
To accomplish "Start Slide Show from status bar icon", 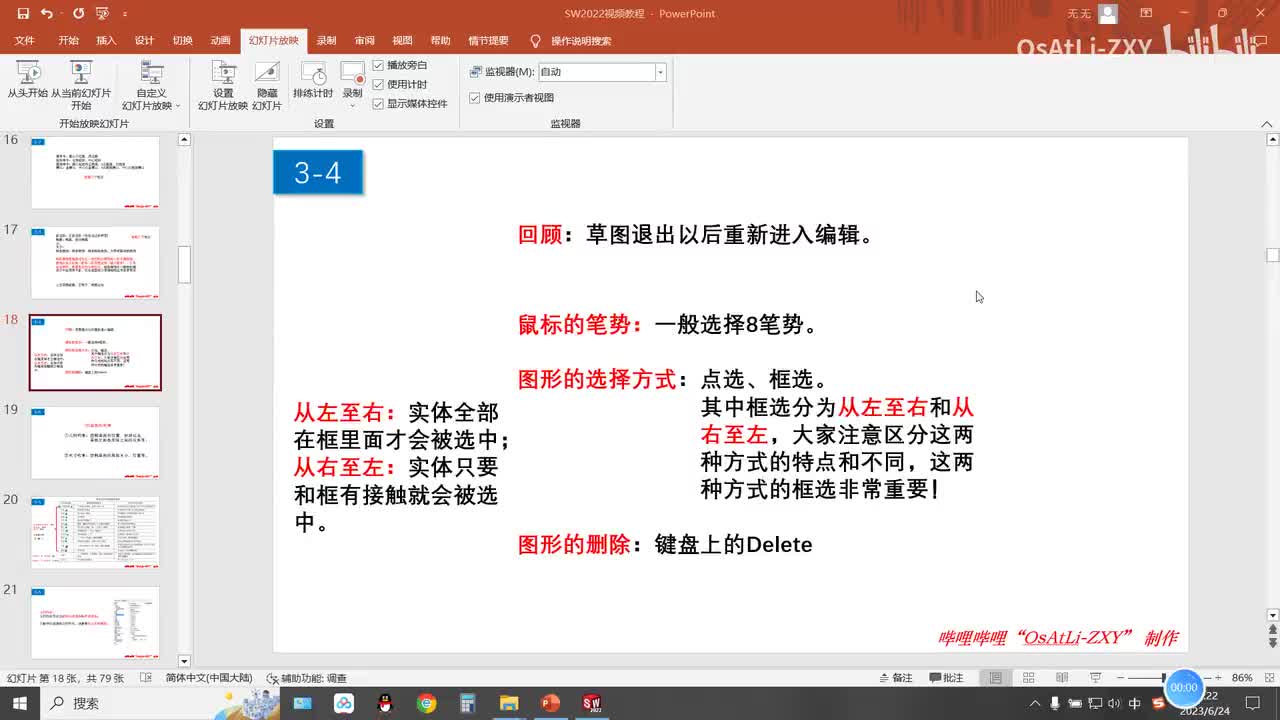I will (x=1095, y=678).
